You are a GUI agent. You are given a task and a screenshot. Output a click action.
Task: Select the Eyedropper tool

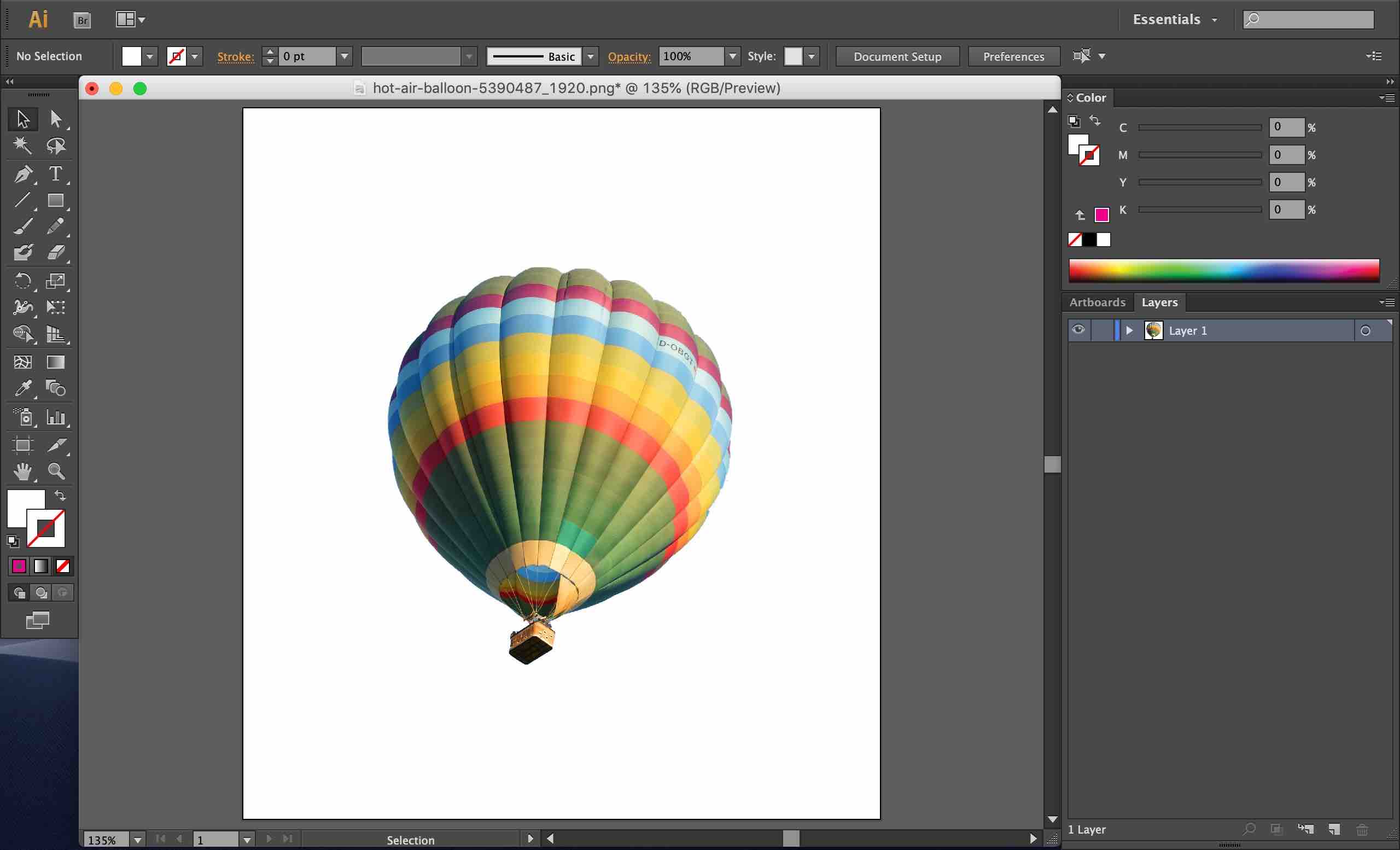point(24,389)
